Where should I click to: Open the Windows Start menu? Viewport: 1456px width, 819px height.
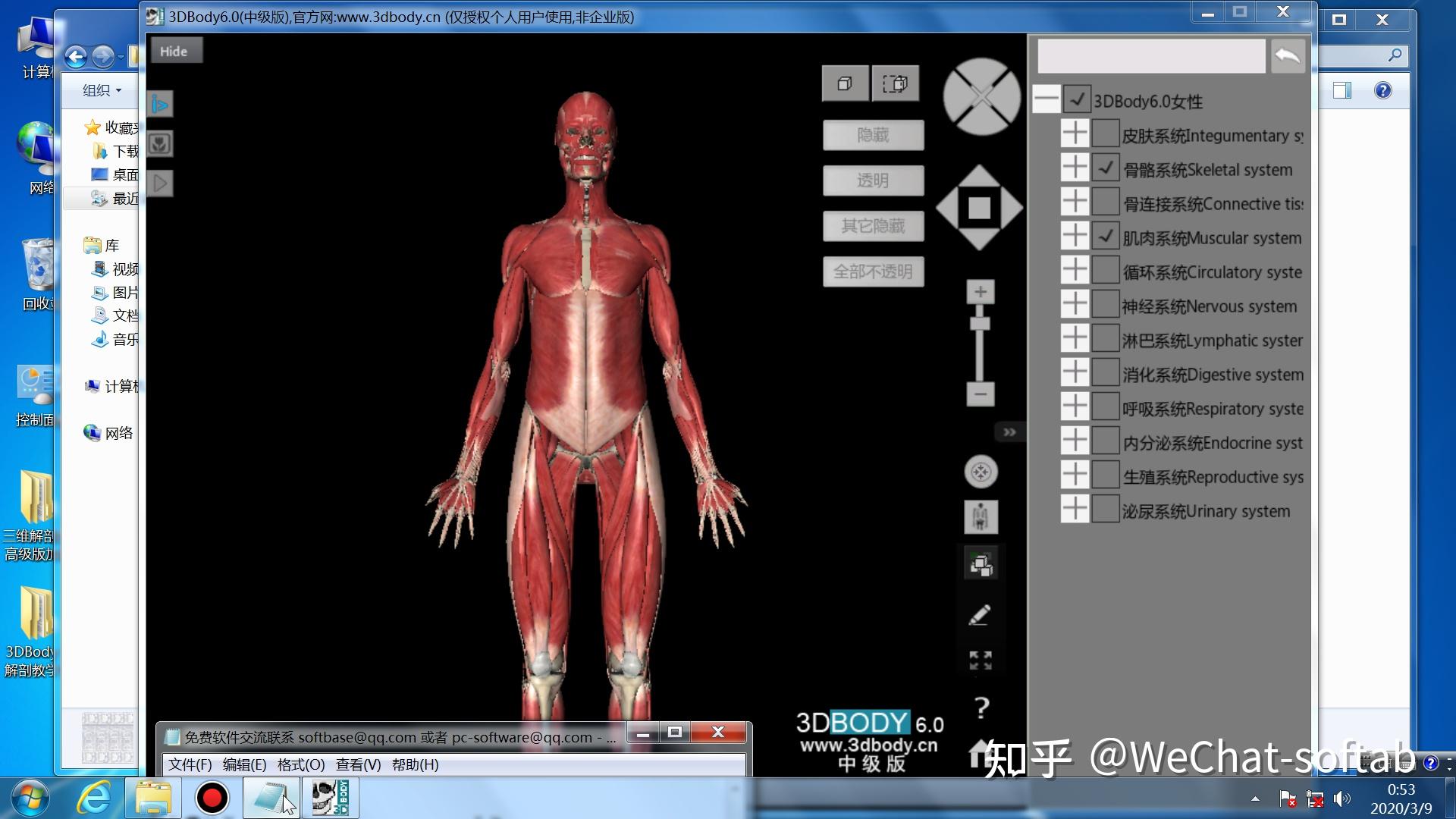30,798
